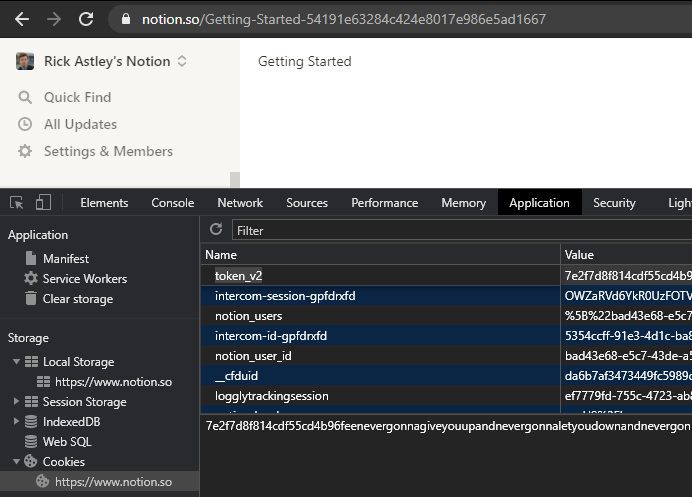Image resolution: width=692 pixels, height=497 pixels.
Task: Reload the page with the refresh icon
Action: (x=86, y=19)
